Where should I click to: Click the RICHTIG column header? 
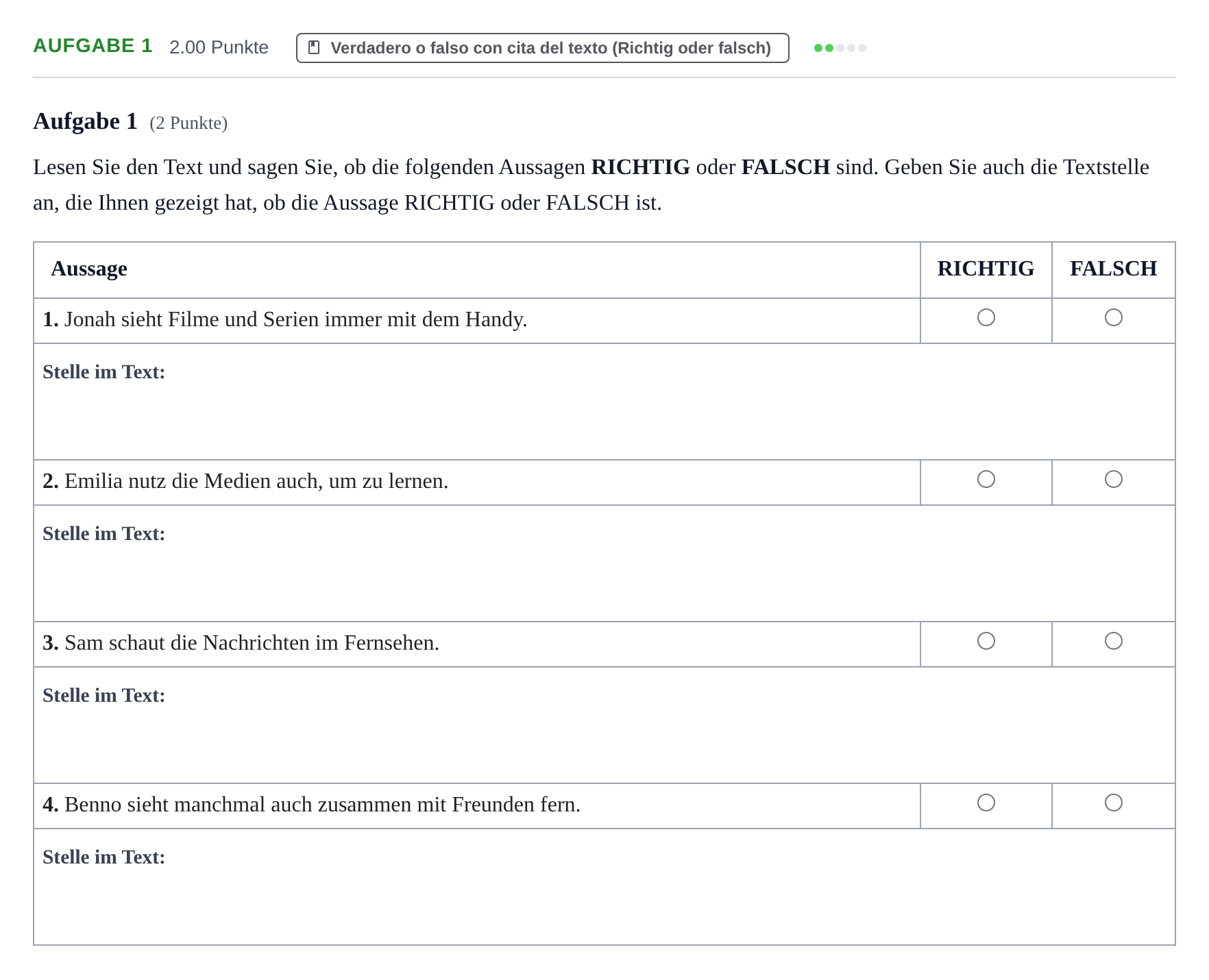click(x=986, y=269)
